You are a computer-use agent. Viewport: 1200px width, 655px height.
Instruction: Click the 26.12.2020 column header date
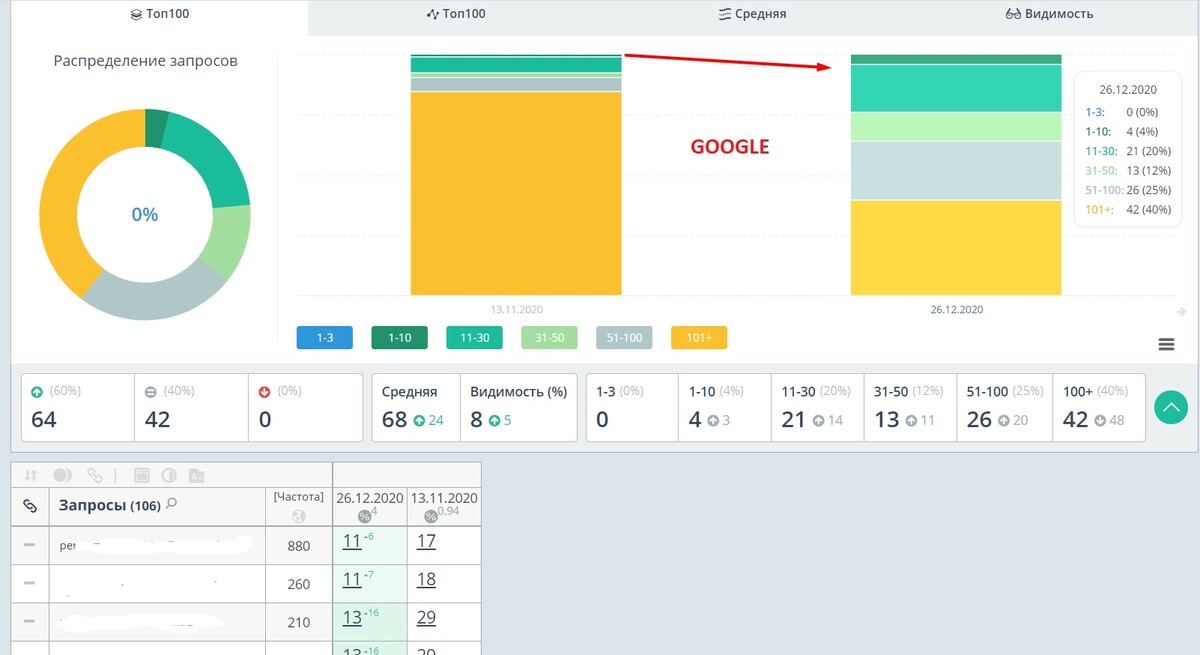[370, 498]
